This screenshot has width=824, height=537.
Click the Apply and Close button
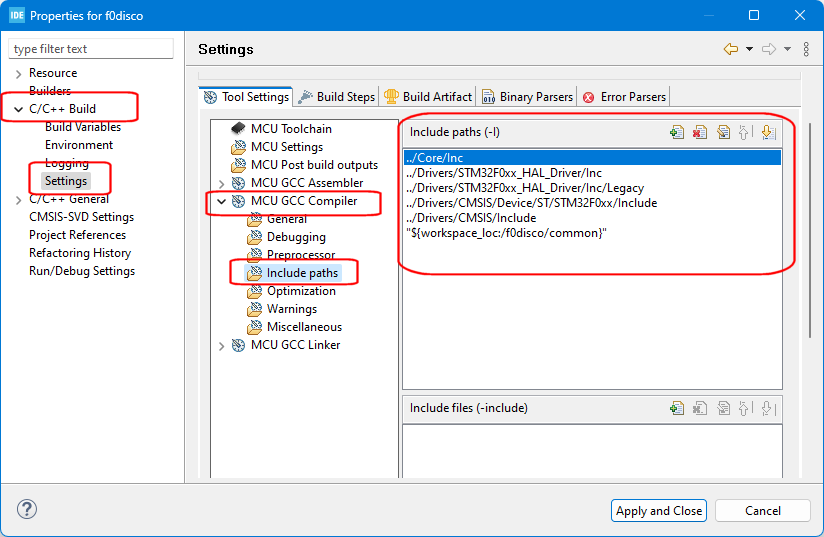pos(659,510)
